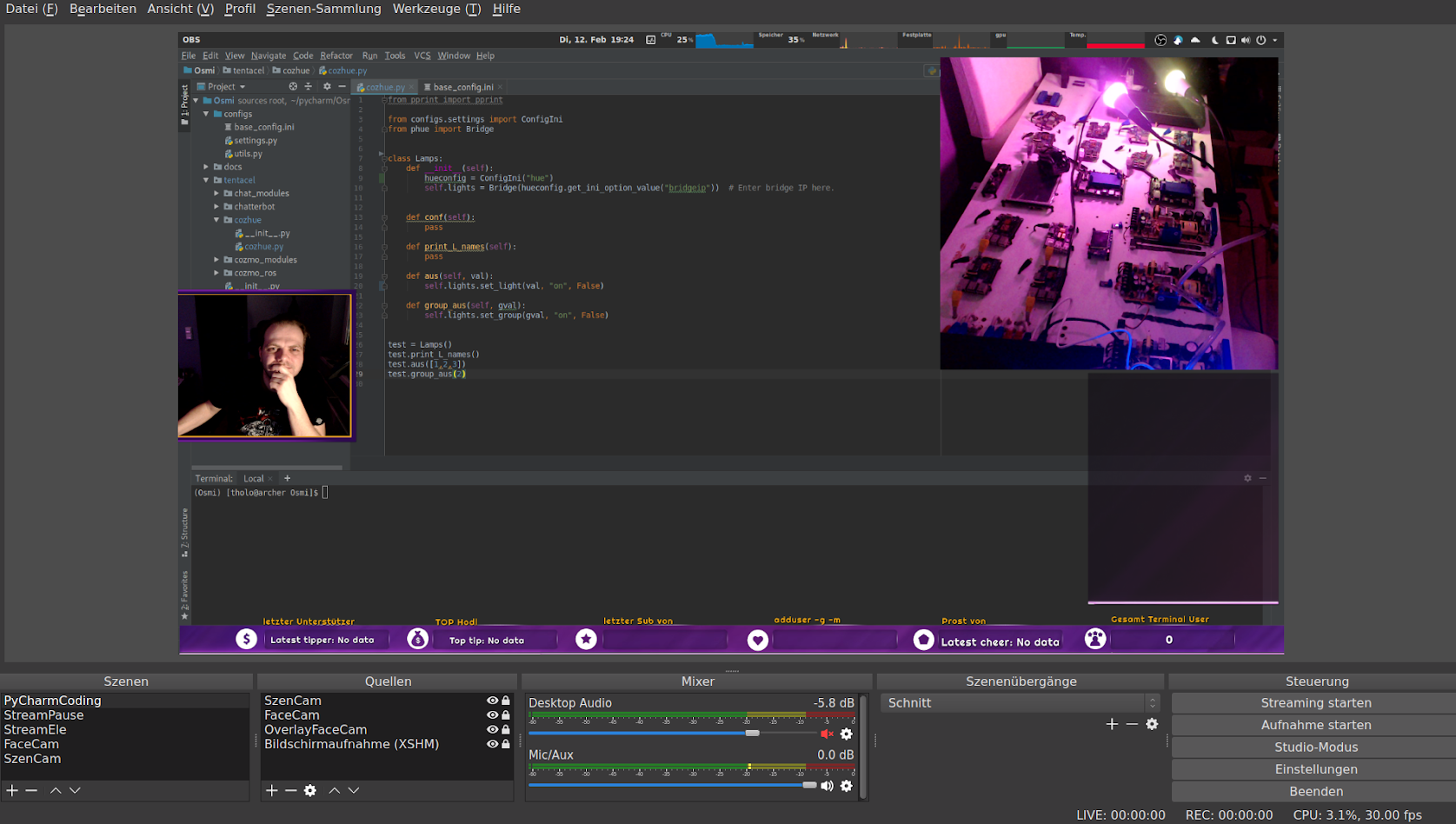Toggle lock on FaceCam source
The height and width of the screenshot is (824, 1456).
point(506,715)
